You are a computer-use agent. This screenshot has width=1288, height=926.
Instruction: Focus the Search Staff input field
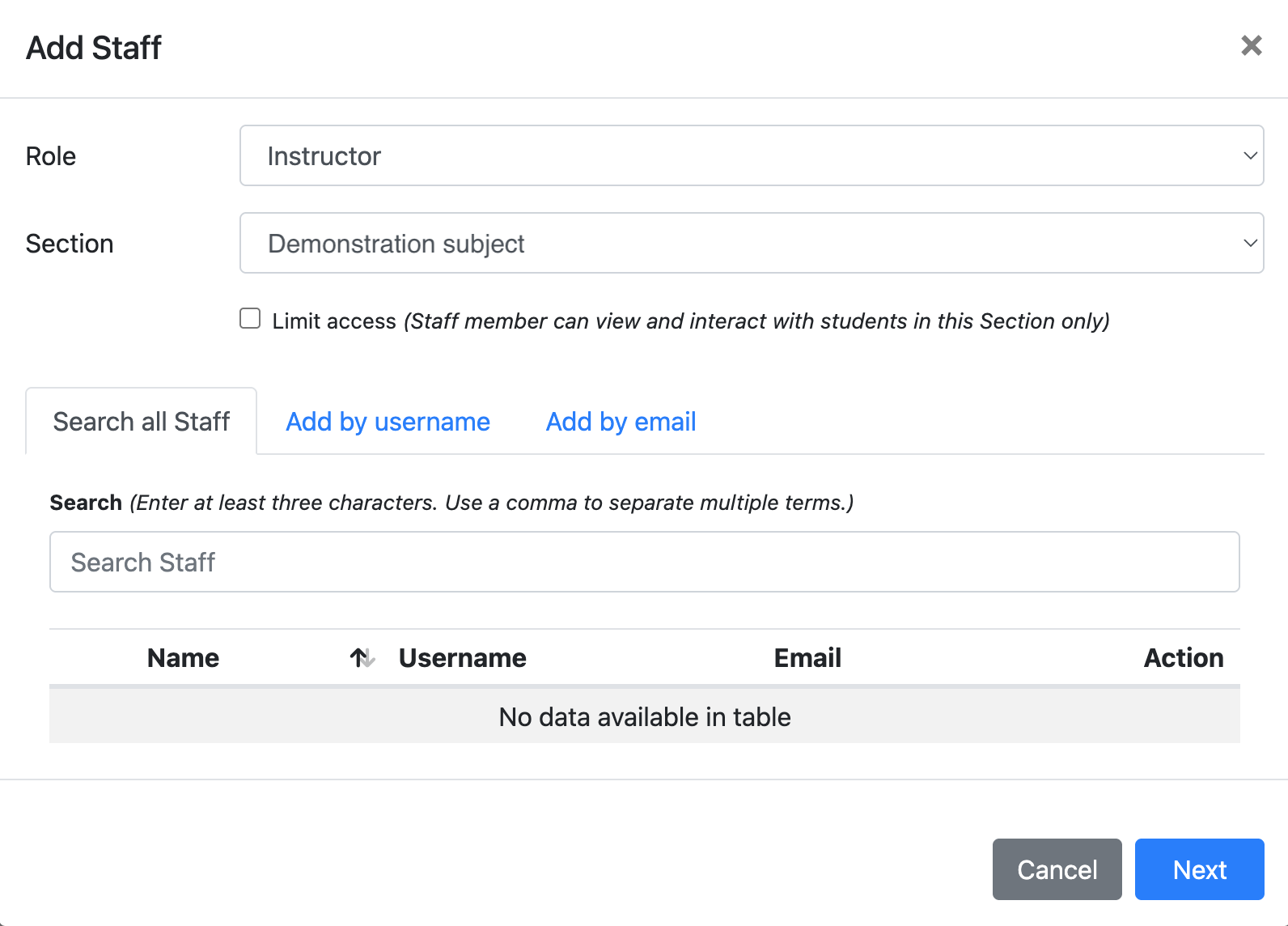coord(645,562)
